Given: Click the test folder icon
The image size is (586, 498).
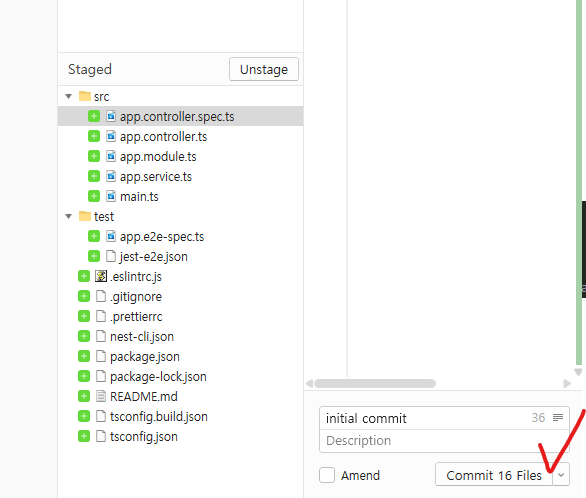Looking at the screenshot, I should pyautogui.click(x=85, y=216).
